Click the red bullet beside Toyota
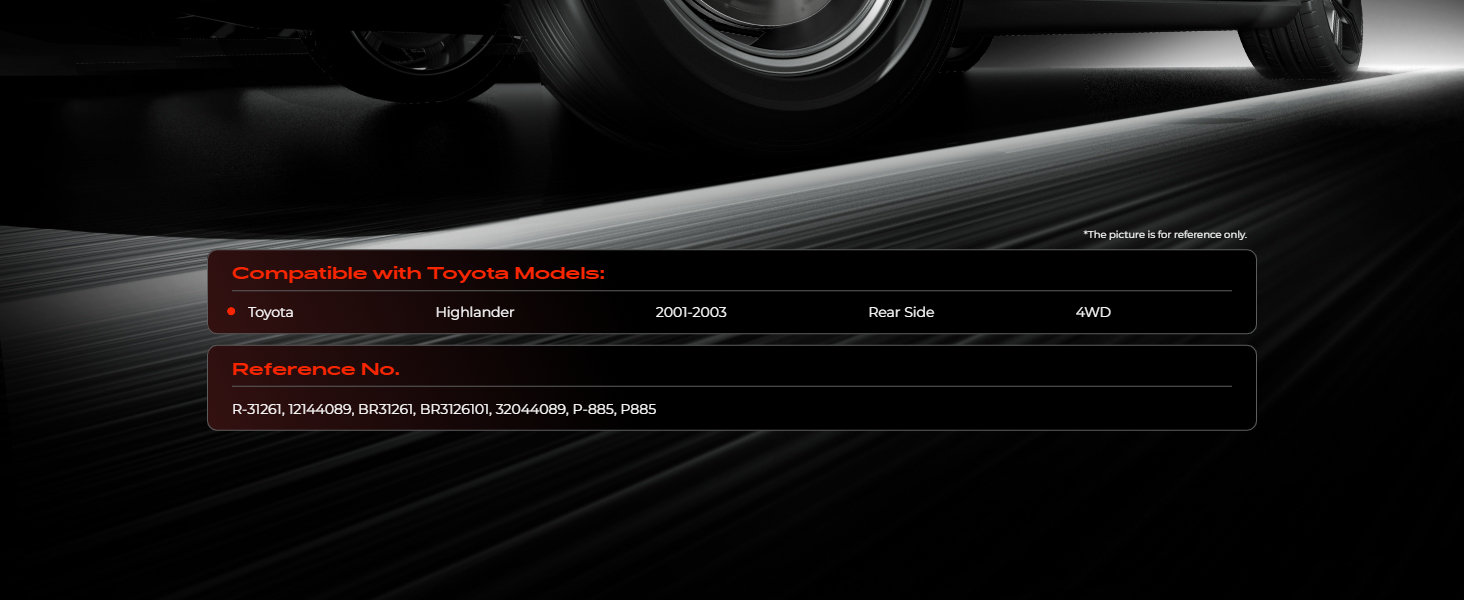The height and width of the screenshot is (600, 1464). point(231,312)
